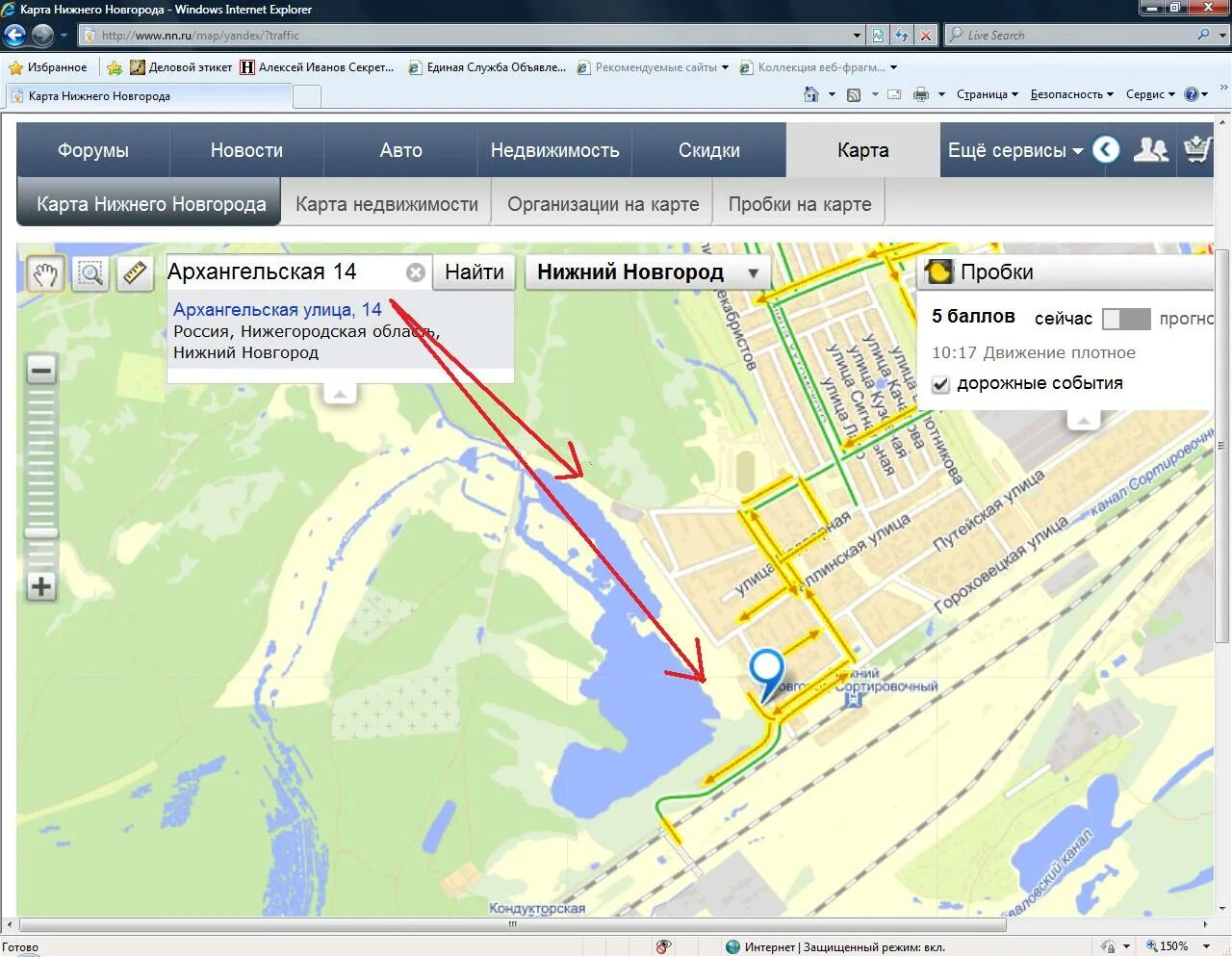Click the browser Back arrow button
This screenshot has height=957, width=1232.
tap(15, 36)
